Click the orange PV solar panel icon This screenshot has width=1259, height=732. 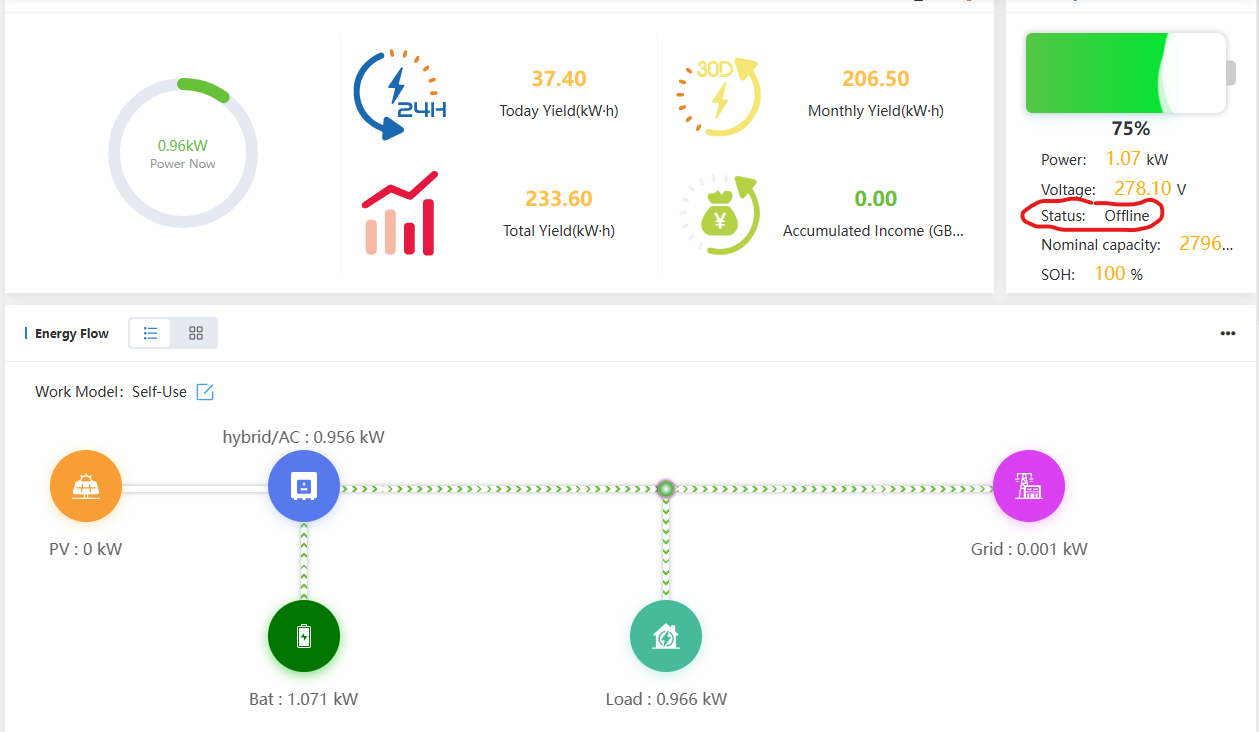[x=86, y=487]
